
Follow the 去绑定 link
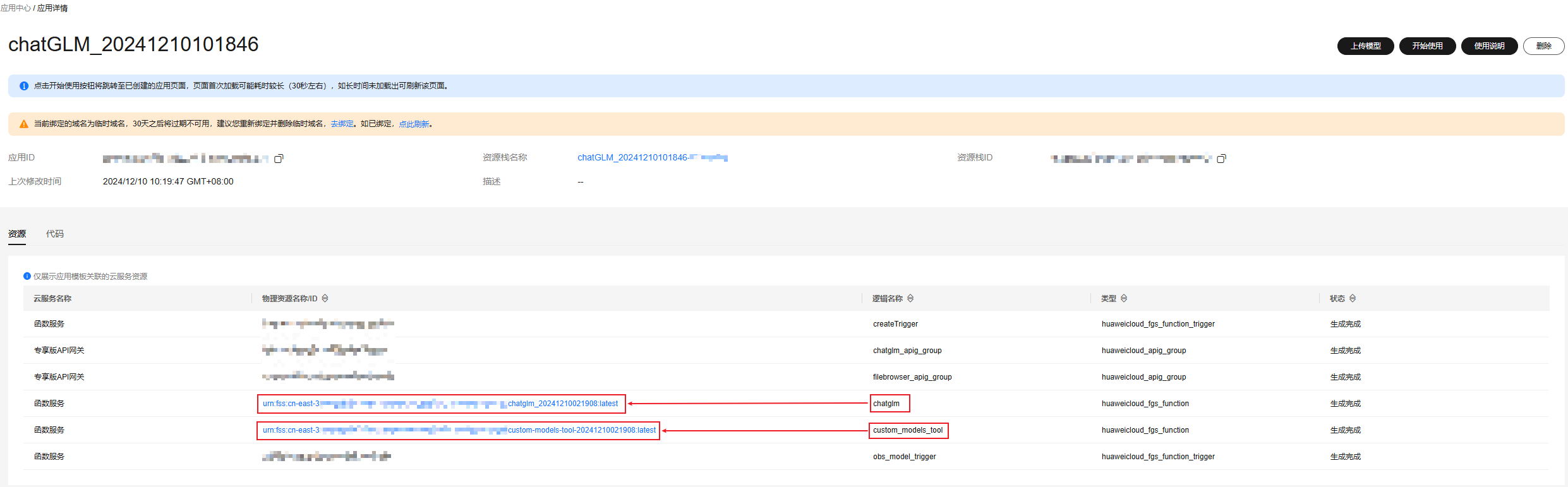click(x=342, y=124)
